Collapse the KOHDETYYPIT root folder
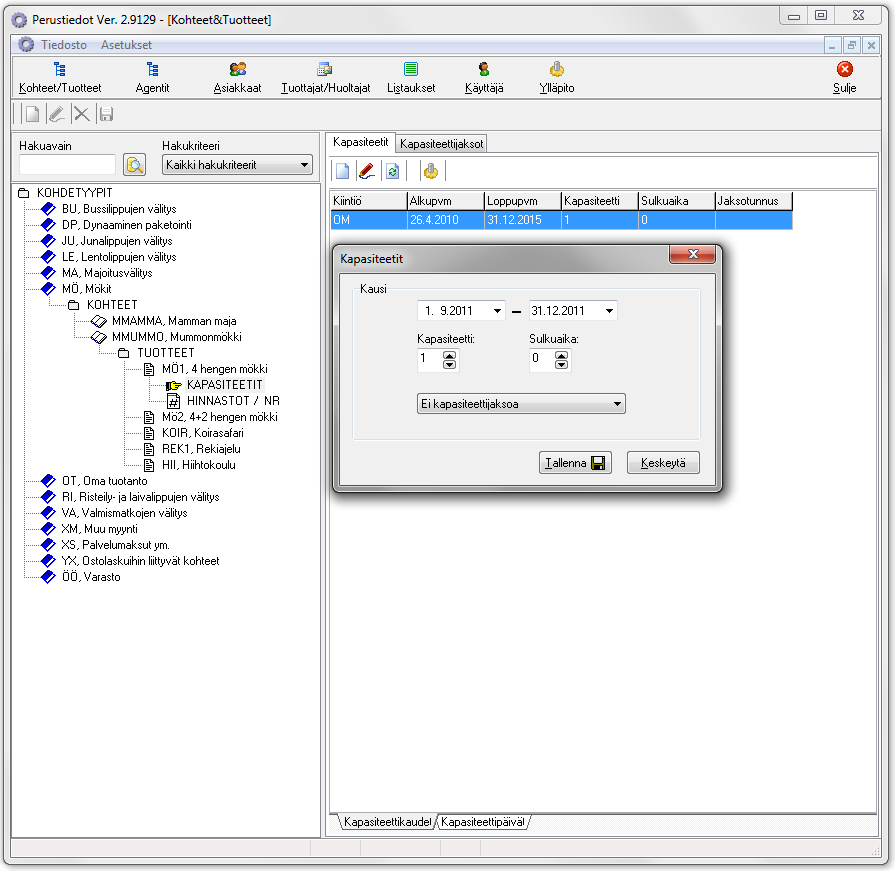Image resolution: width=895 pixels, height=871 pixels. 23,193
